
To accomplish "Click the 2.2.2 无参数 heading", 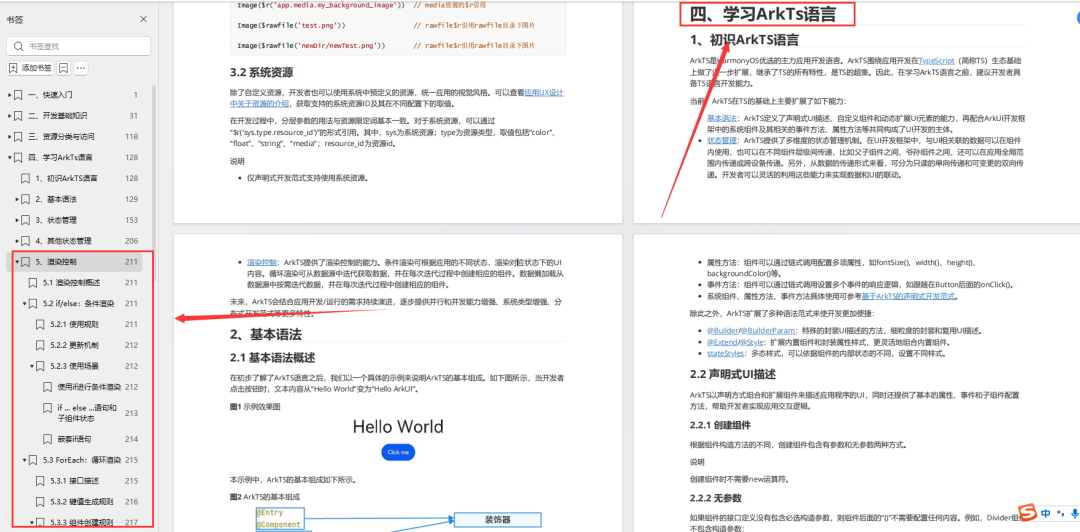I will coord(716,498).
